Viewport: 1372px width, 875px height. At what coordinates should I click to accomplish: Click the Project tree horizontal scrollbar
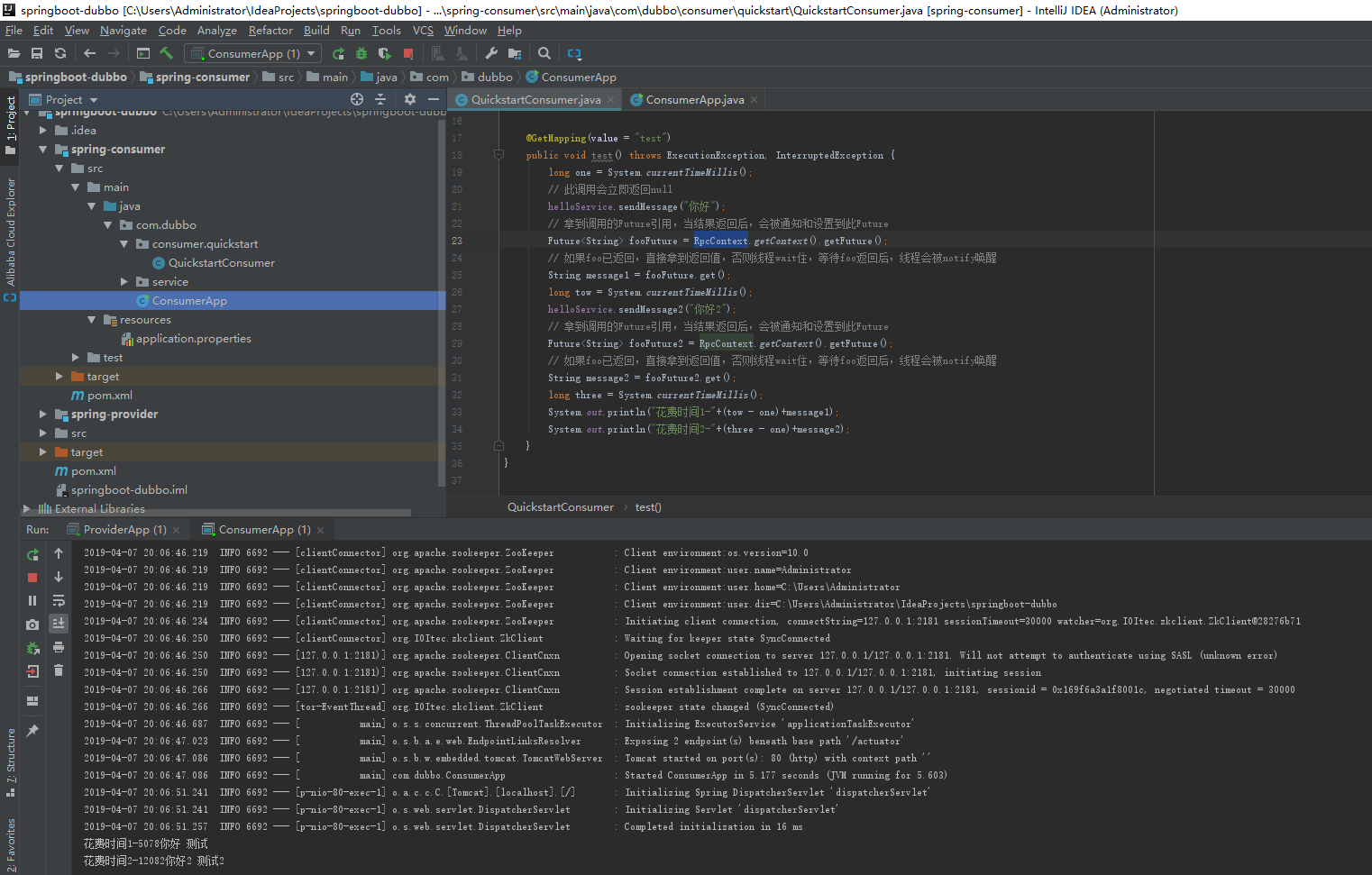coord(216,514)
